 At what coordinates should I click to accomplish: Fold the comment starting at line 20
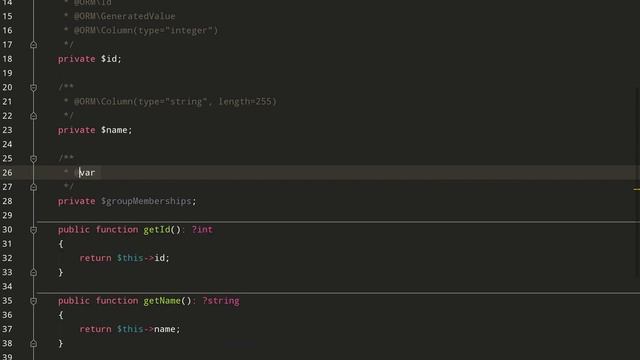(33, 87)
